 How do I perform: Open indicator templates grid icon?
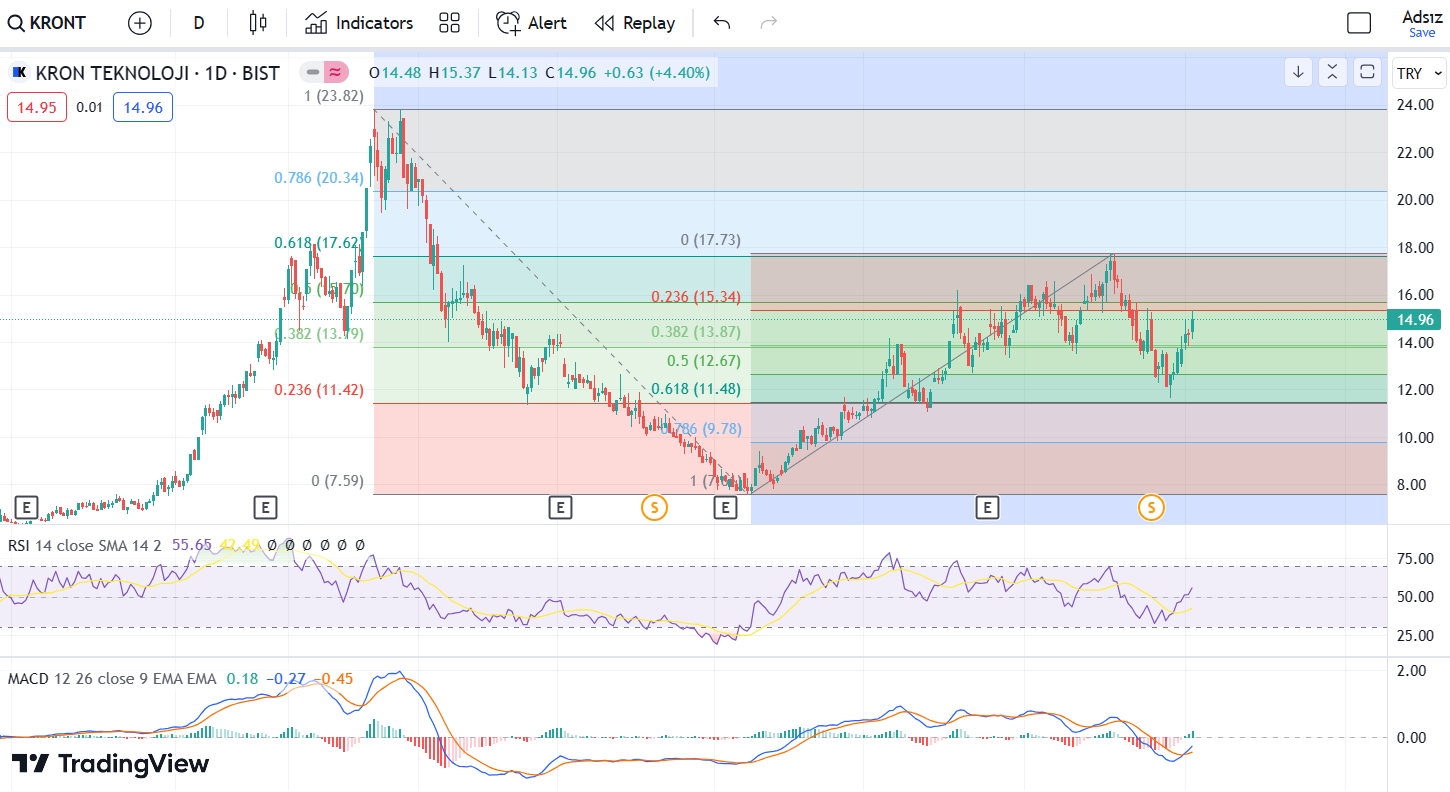point(449,23)
